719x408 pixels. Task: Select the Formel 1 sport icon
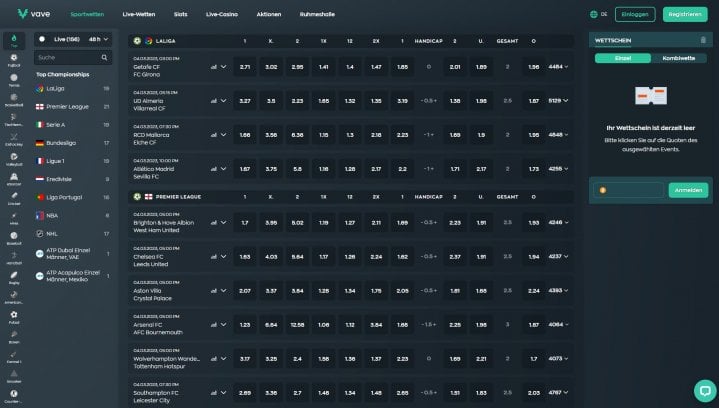pos(14,356)
